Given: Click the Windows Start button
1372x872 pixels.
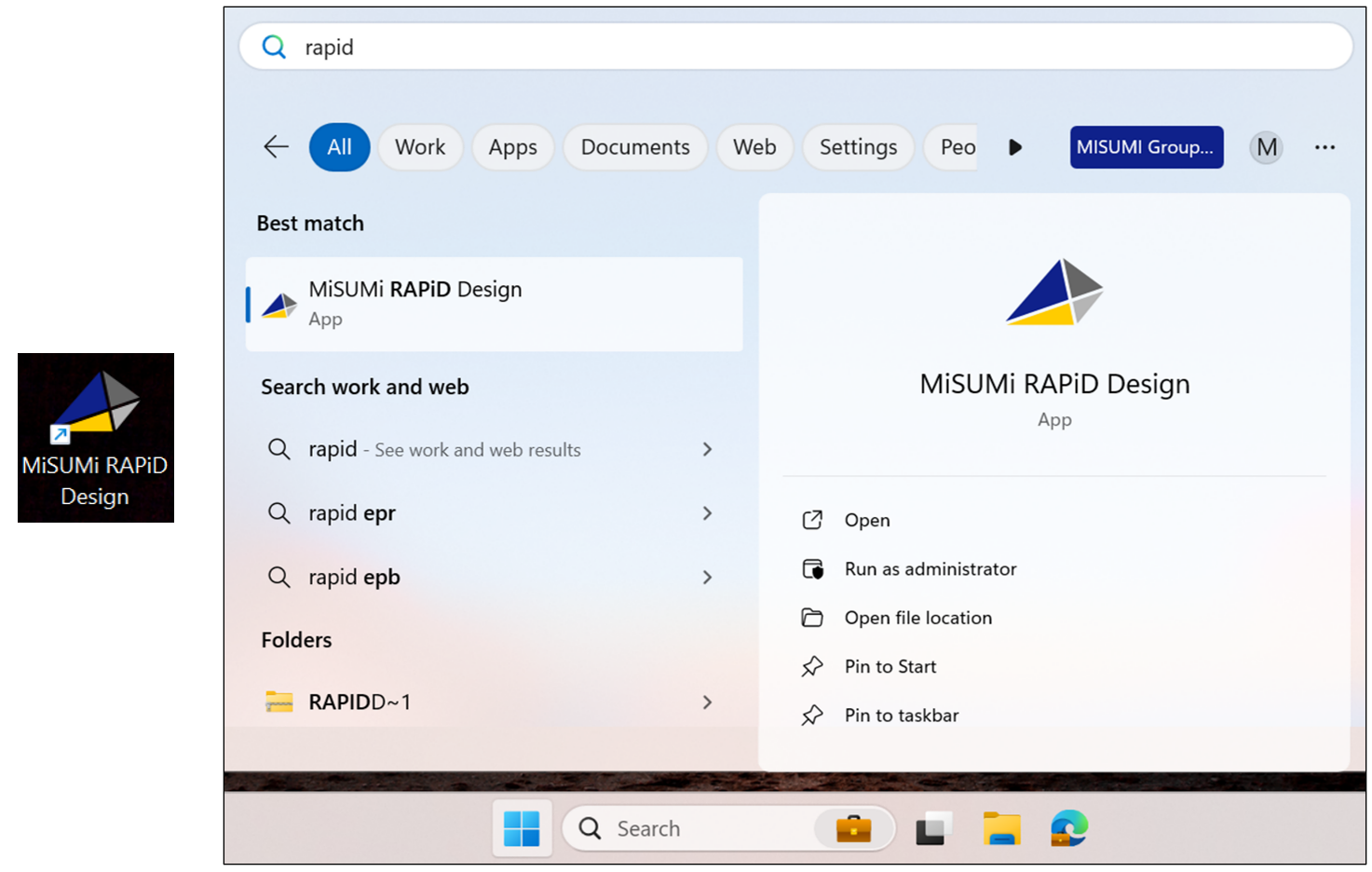Looking at the screenshot, I should pyautogui.click(x=522, y=828).
